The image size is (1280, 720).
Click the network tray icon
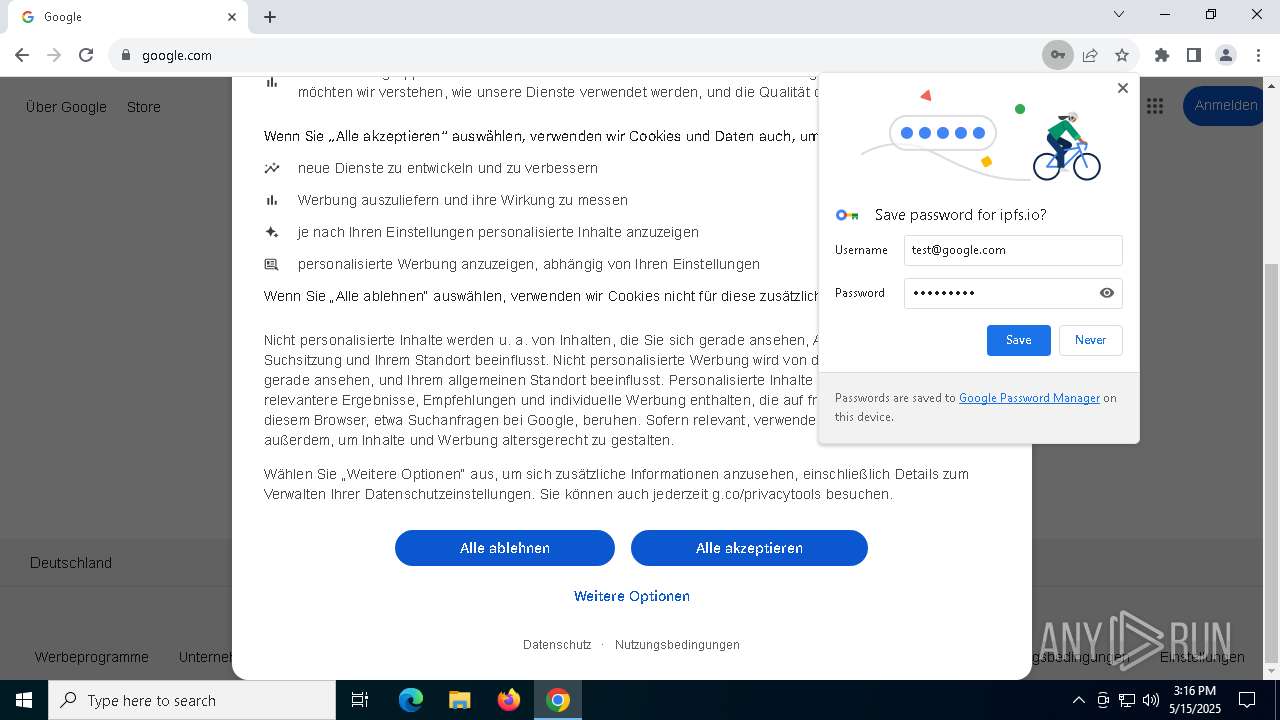[1127, 700]
